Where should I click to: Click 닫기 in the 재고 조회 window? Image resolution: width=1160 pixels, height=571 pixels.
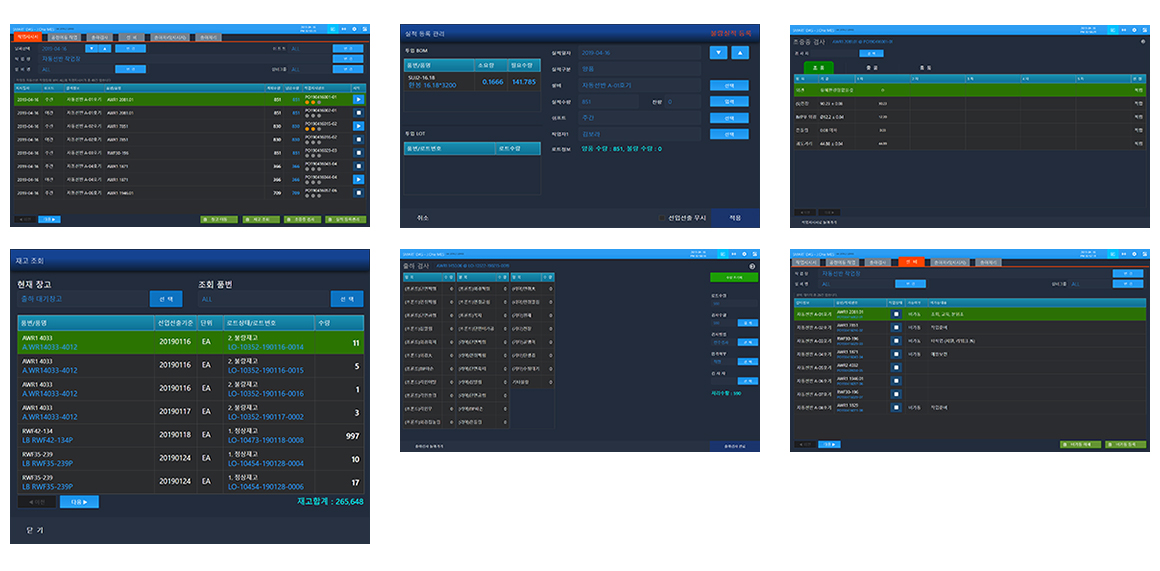pos(35,529)
